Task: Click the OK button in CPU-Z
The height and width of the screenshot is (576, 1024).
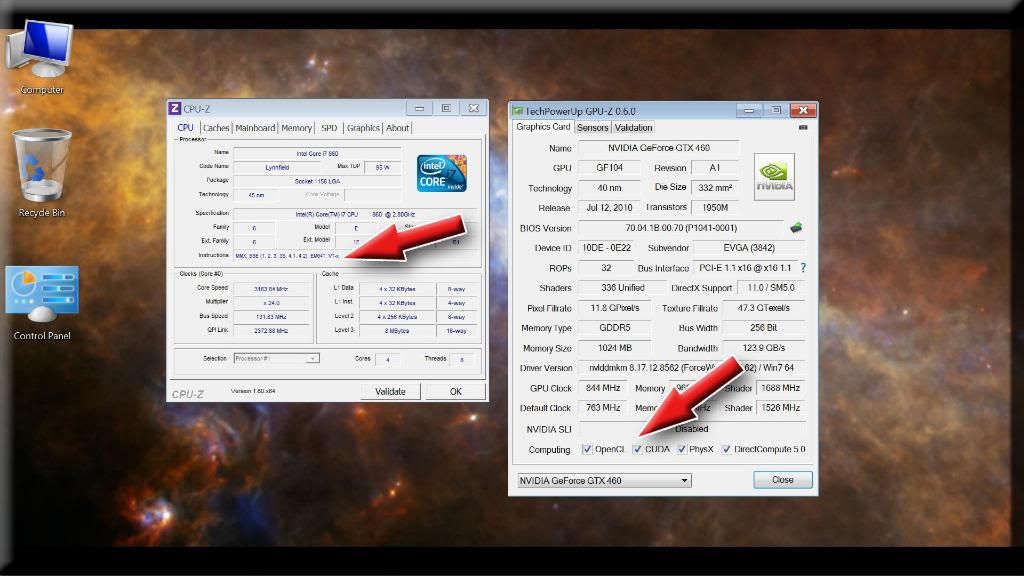Action: (x=455, y=391)
